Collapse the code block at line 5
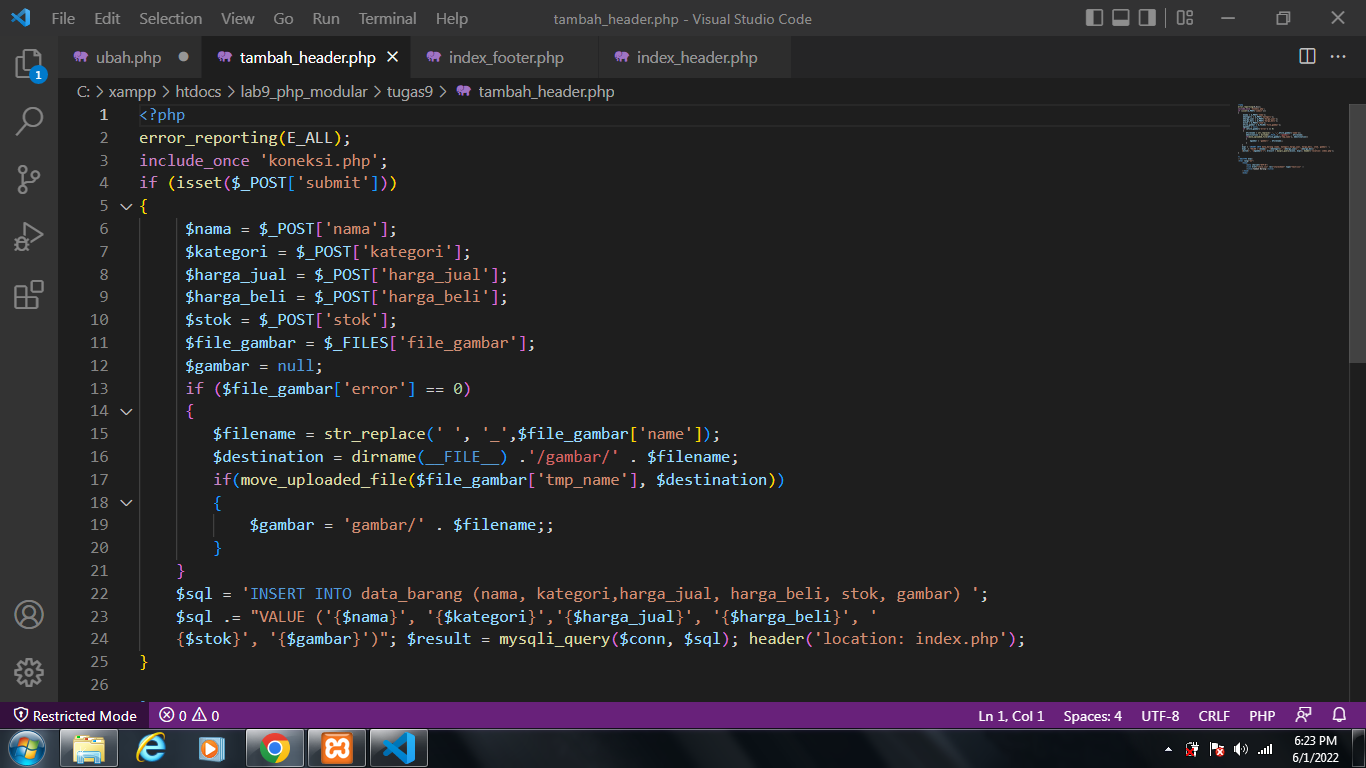The height and width of the screenshot is (768, 1366). point(125,205)
